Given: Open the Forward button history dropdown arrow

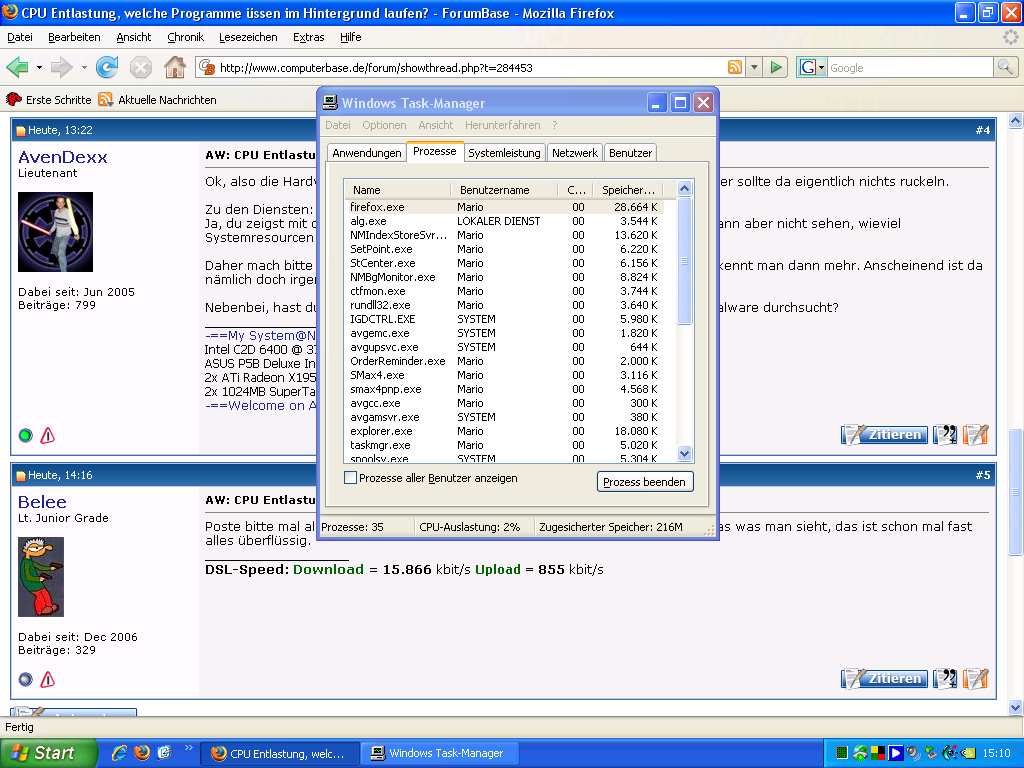Looking at the screenshot, I should 84,67.
